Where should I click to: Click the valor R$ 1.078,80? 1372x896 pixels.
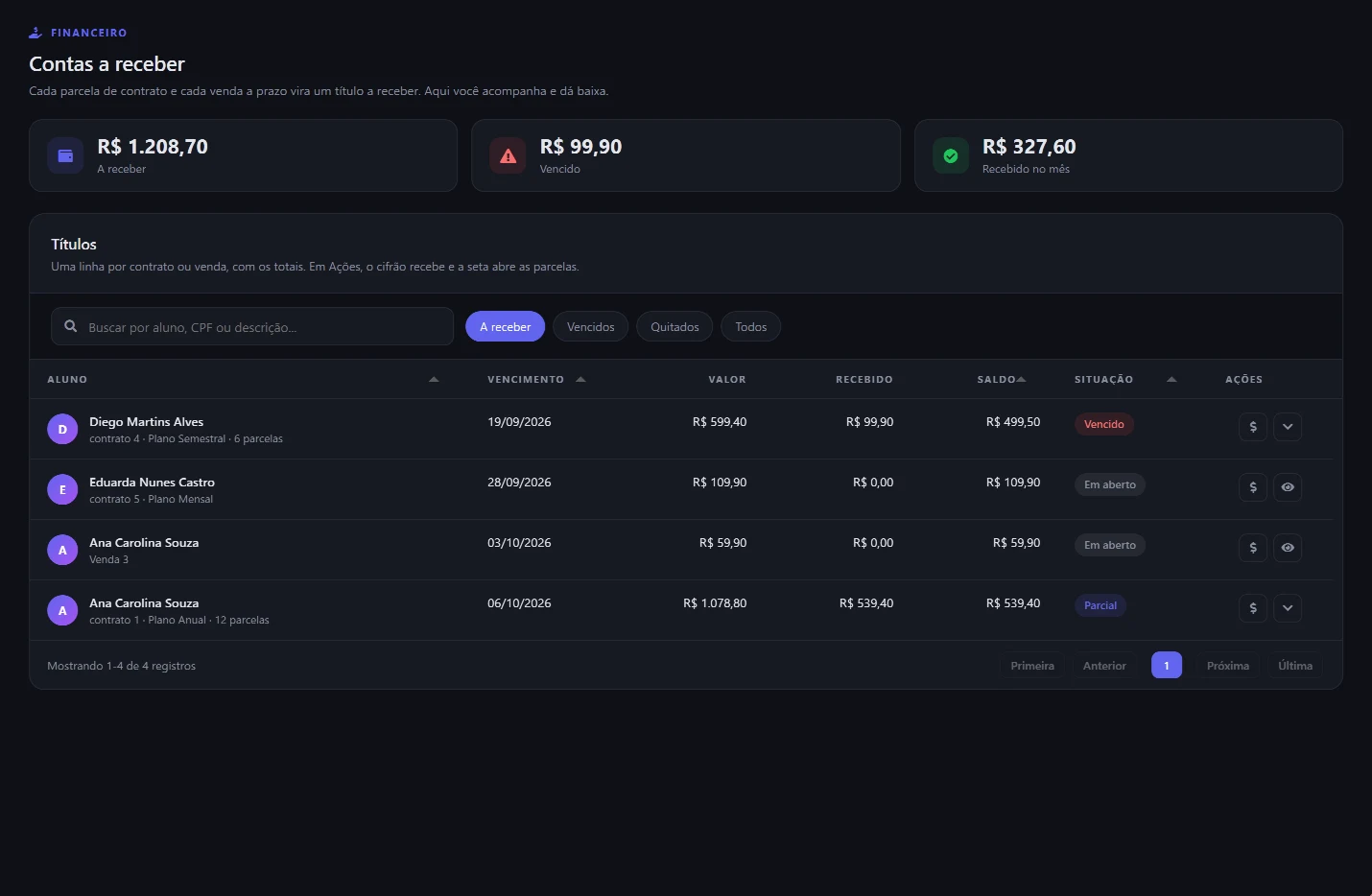(715, 603)
